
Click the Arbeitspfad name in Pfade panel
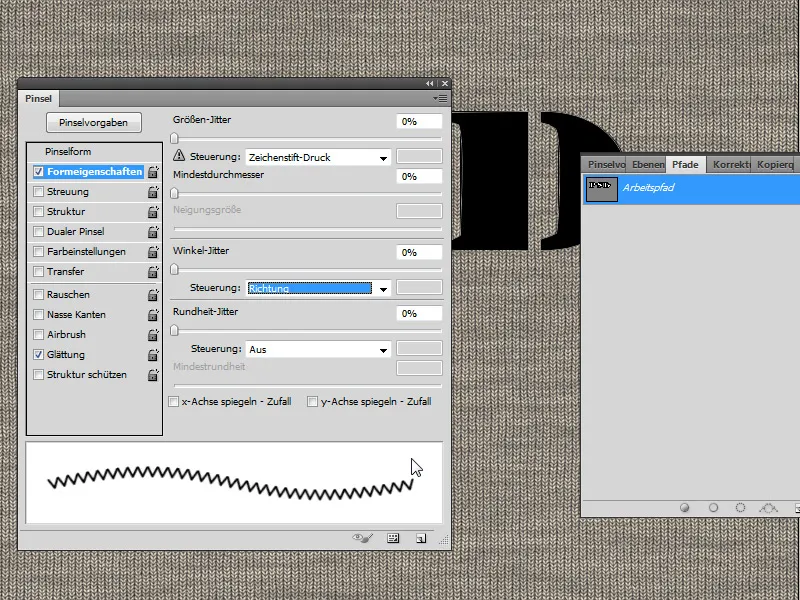click(648, 188)
